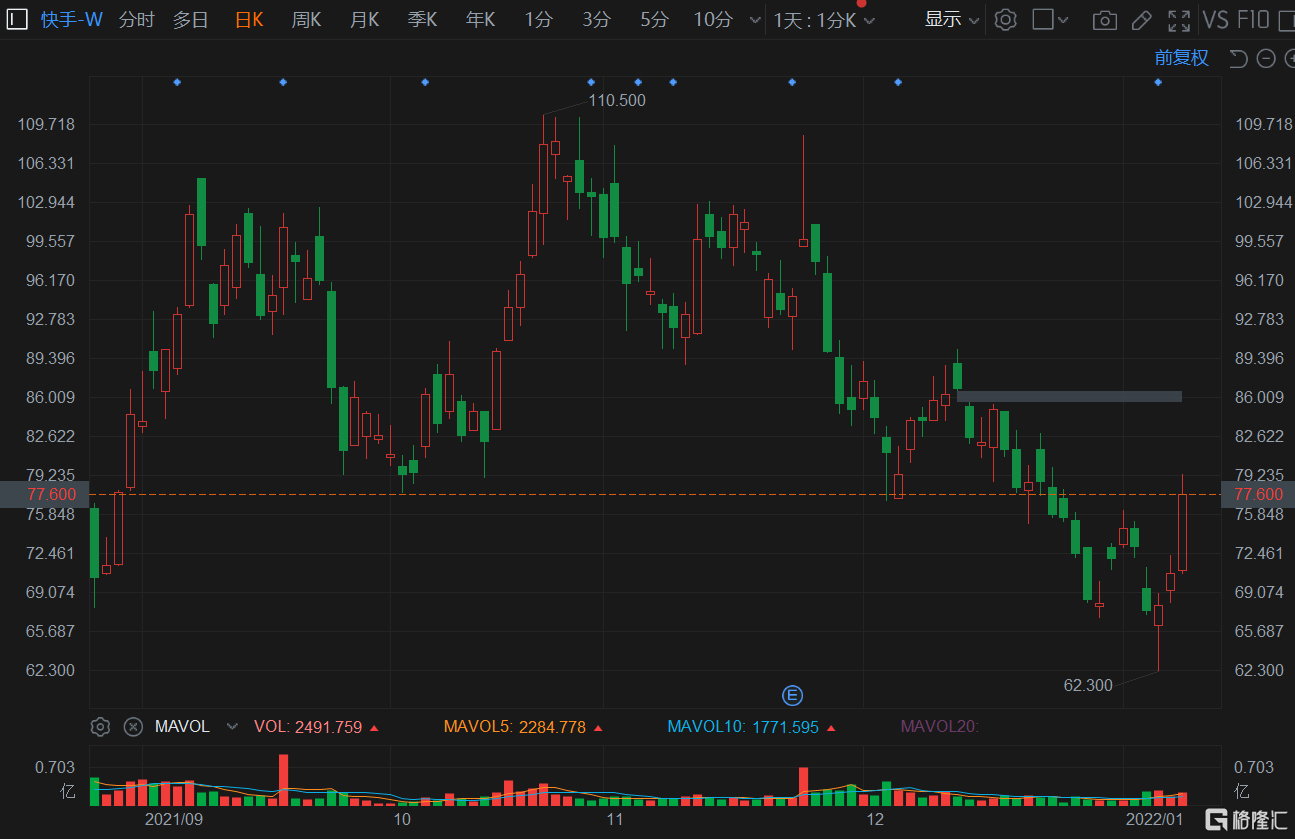This screenshot has height=839, width=1295.
Task: Expand the 显示 display dropdown
Action: [x=951, y=19]
